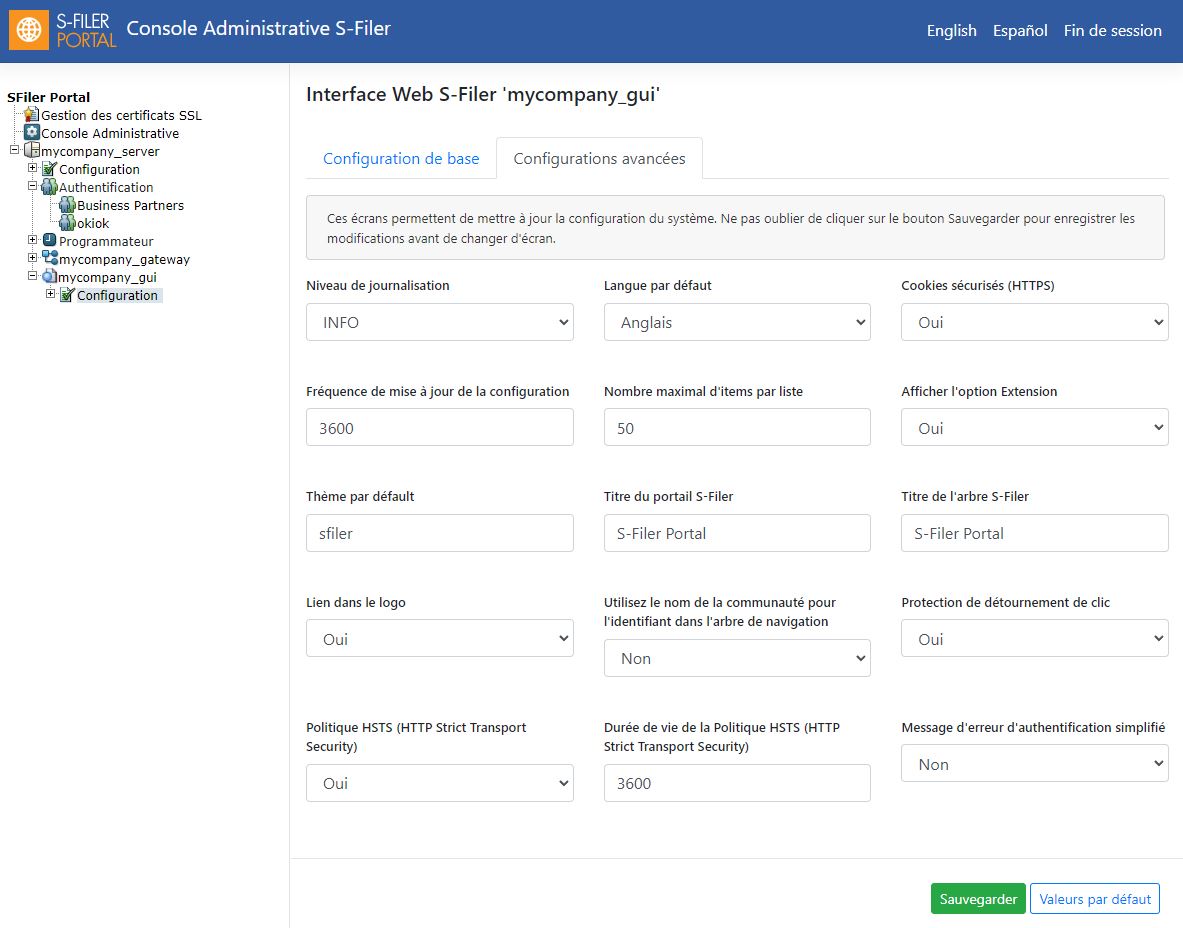Click the configuration update frequency field

pyautogui.click(x=440, y=428)
